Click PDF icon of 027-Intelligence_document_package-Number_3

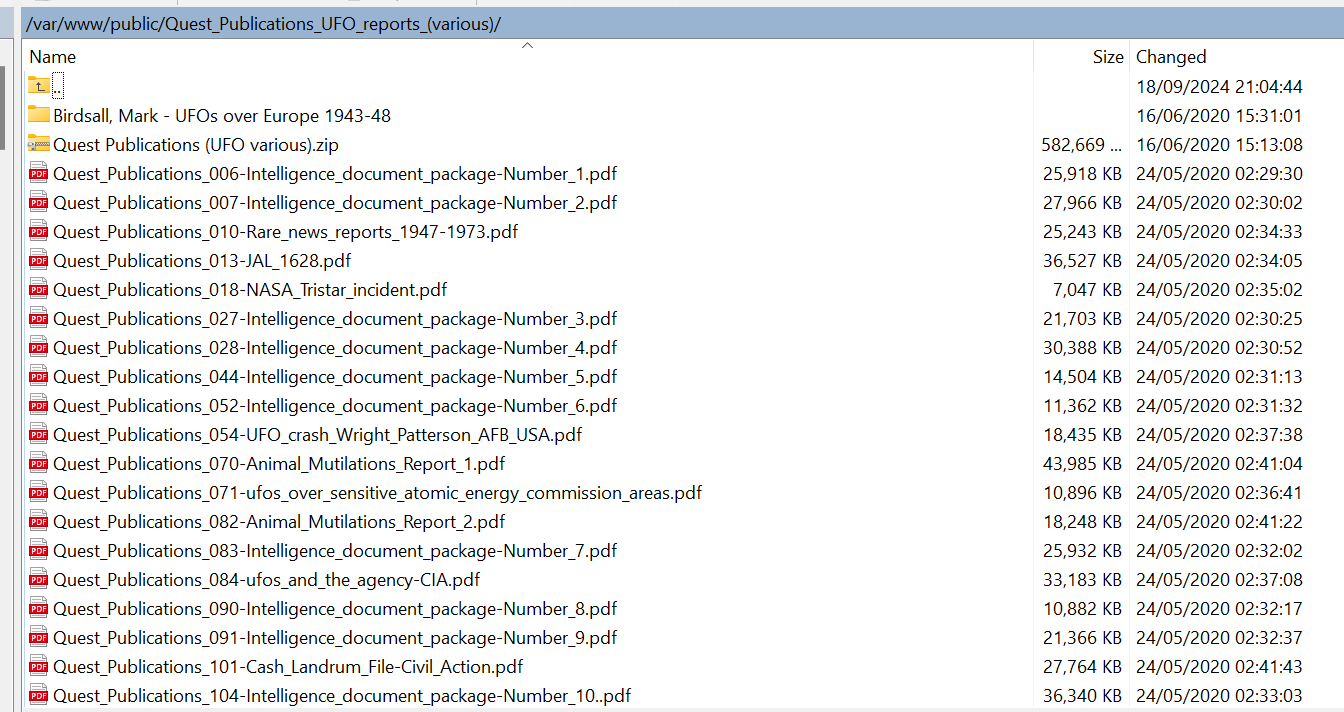(39, 318)
